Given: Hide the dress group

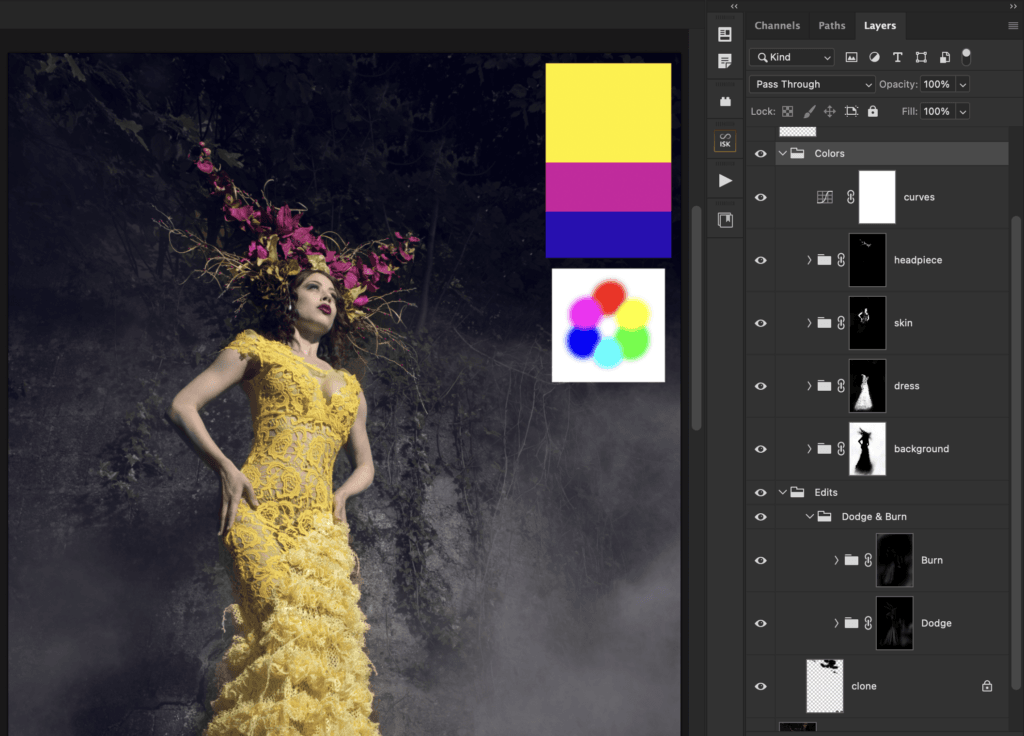Looking at the screenshot, I should point(761,386).
